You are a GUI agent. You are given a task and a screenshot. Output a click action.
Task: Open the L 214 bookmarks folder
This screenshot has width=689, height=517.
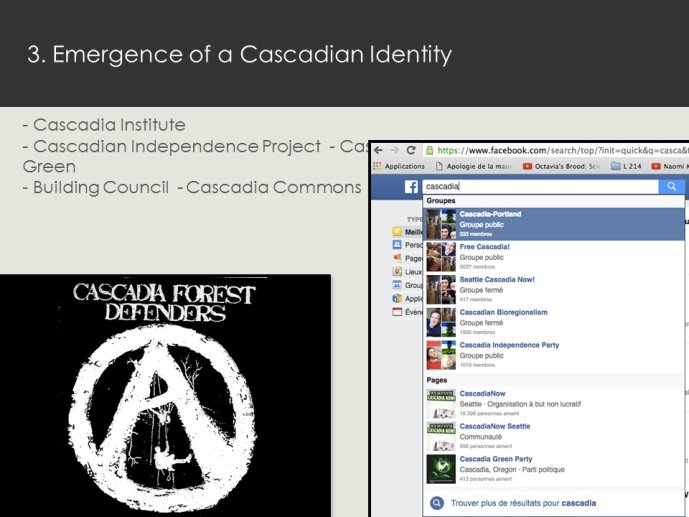pyautogui.click(x=626, y=166)
